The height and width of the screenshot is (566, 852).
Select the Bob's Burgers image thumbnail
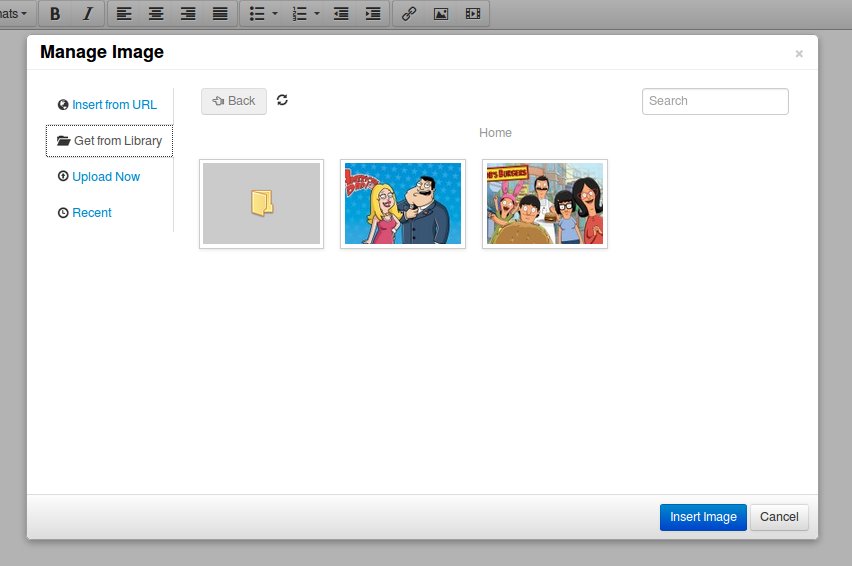click(544, 204)
